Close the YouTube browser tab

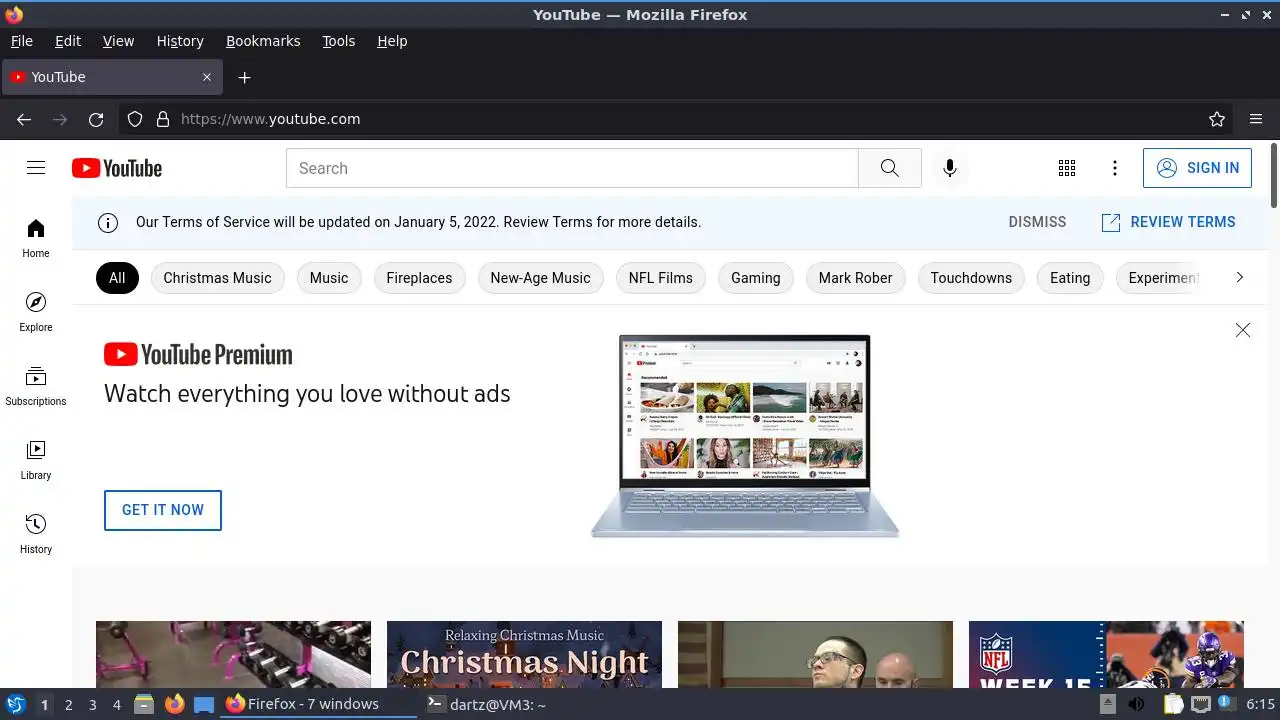point(207,77)
